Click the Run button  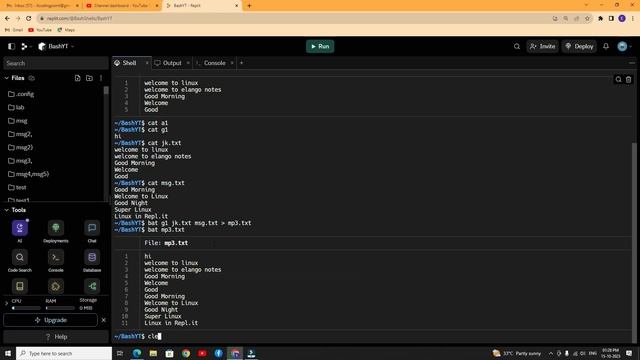pos(320,47)
